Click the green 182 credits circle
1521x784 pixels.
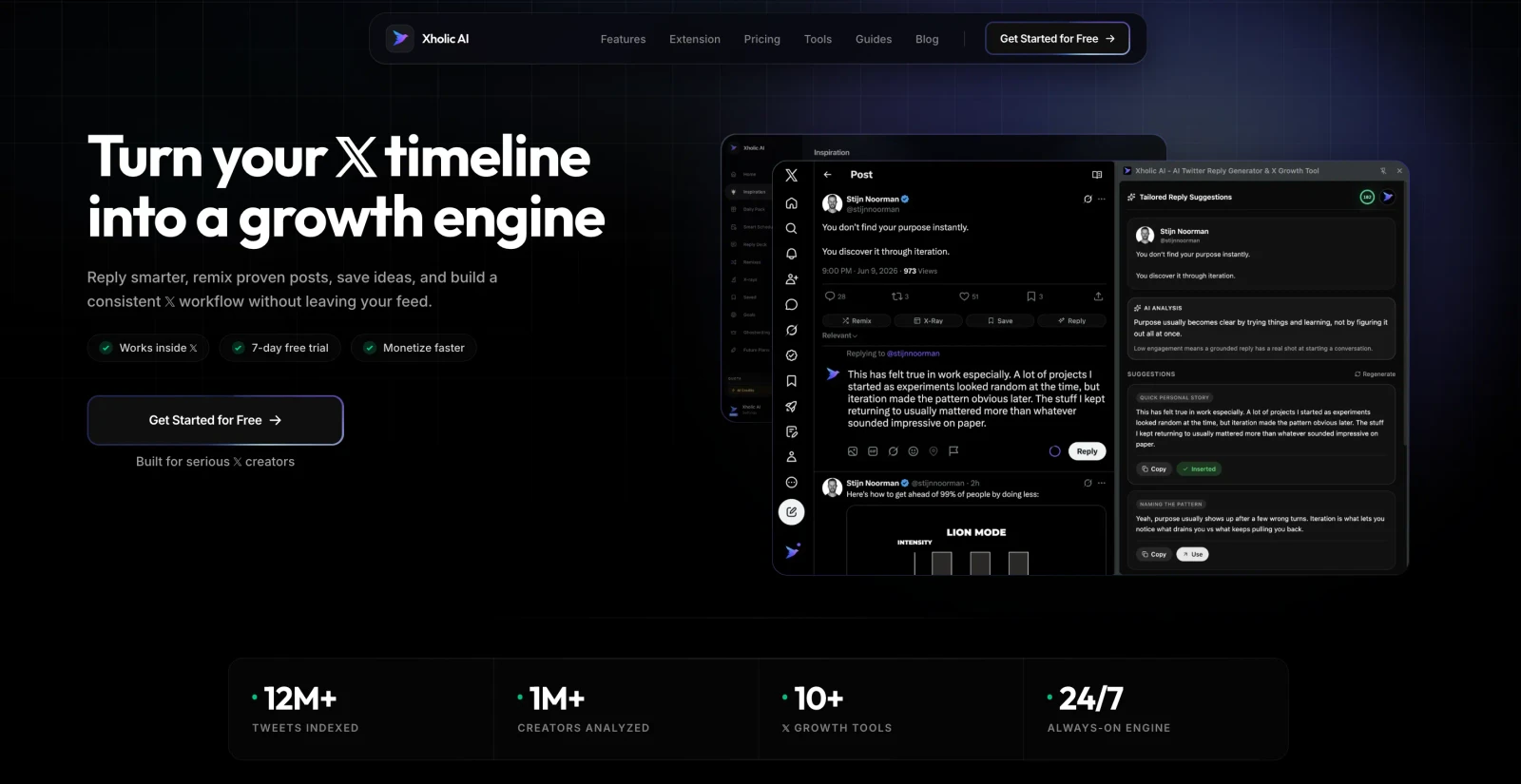tap(1367, 197)
